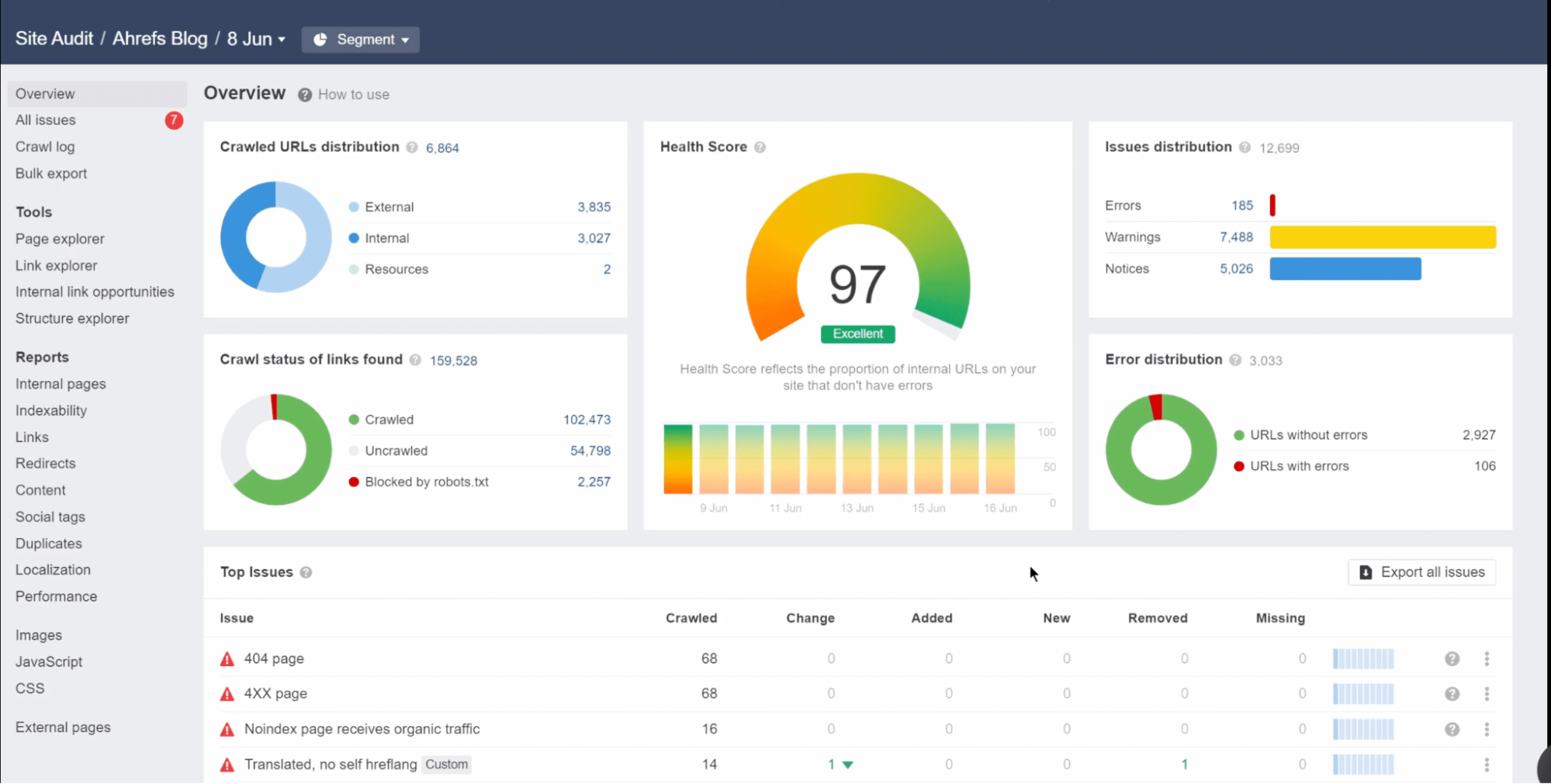Switch to the Indexability report
Screen dimensions: 1551x784
(51, 410)
